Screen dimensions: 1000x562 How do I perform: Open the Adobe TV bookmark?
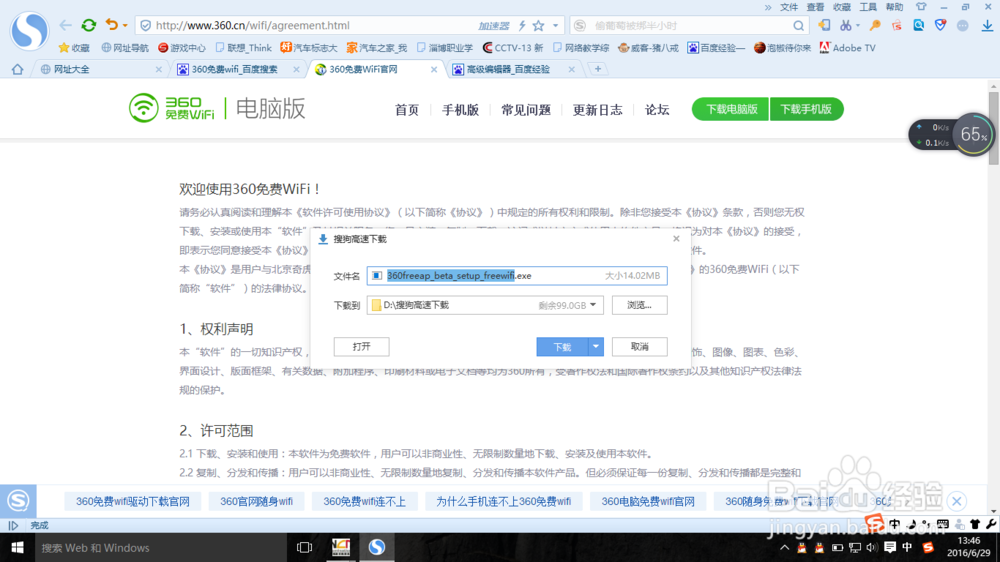(848, 48)
